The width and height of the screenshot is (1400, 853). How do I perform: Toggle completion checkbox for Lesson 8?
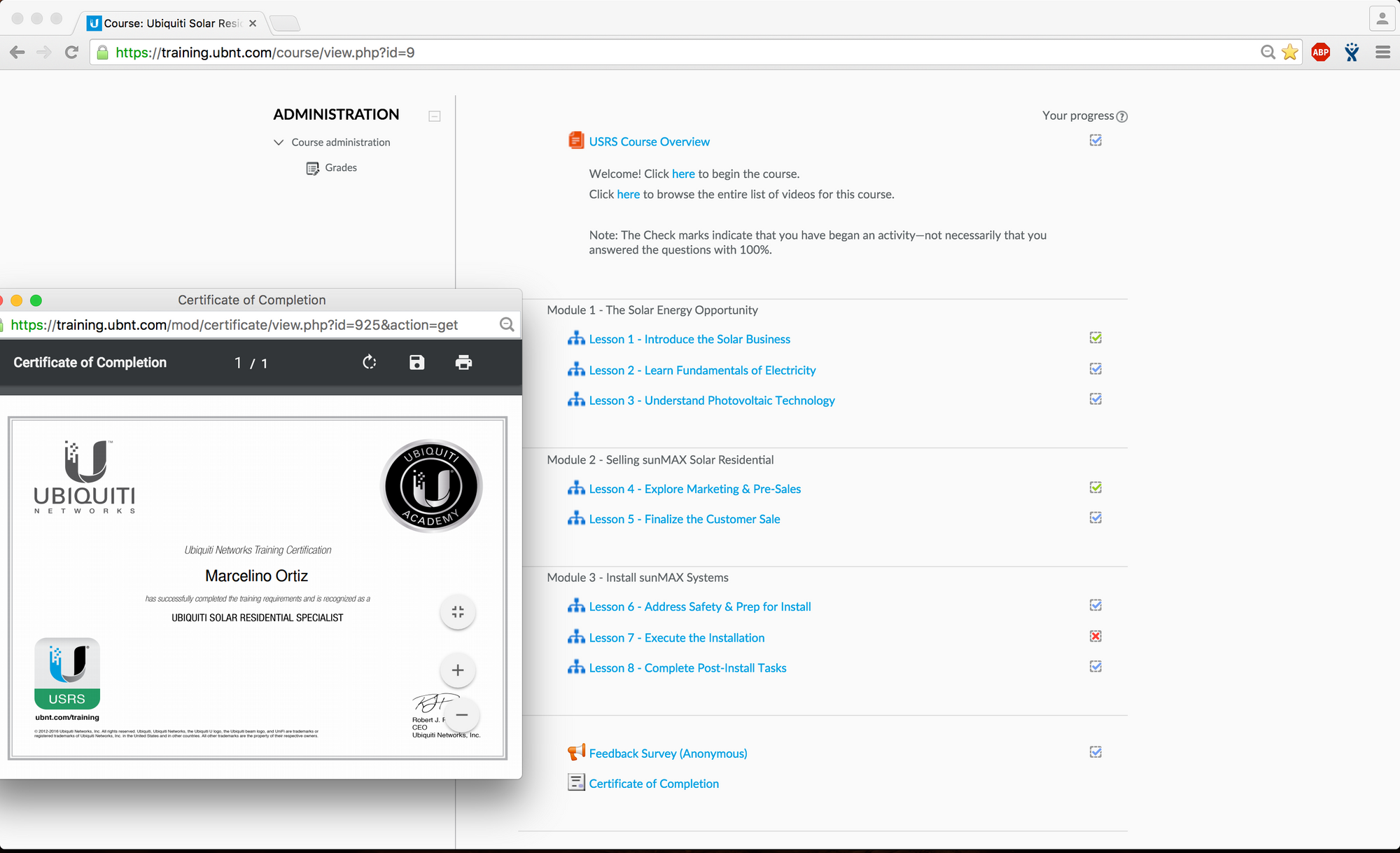coord(1096,667)
